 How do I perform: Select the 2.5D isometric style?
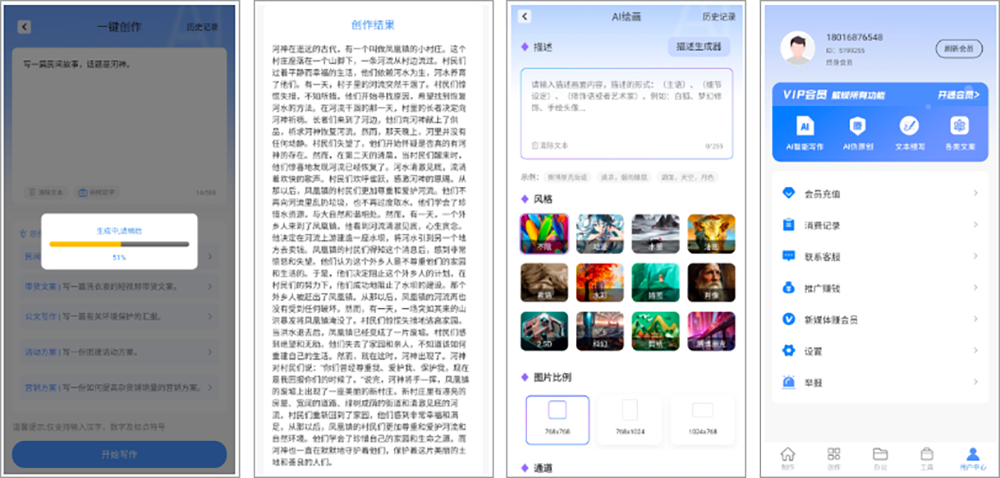coord(544,331)
